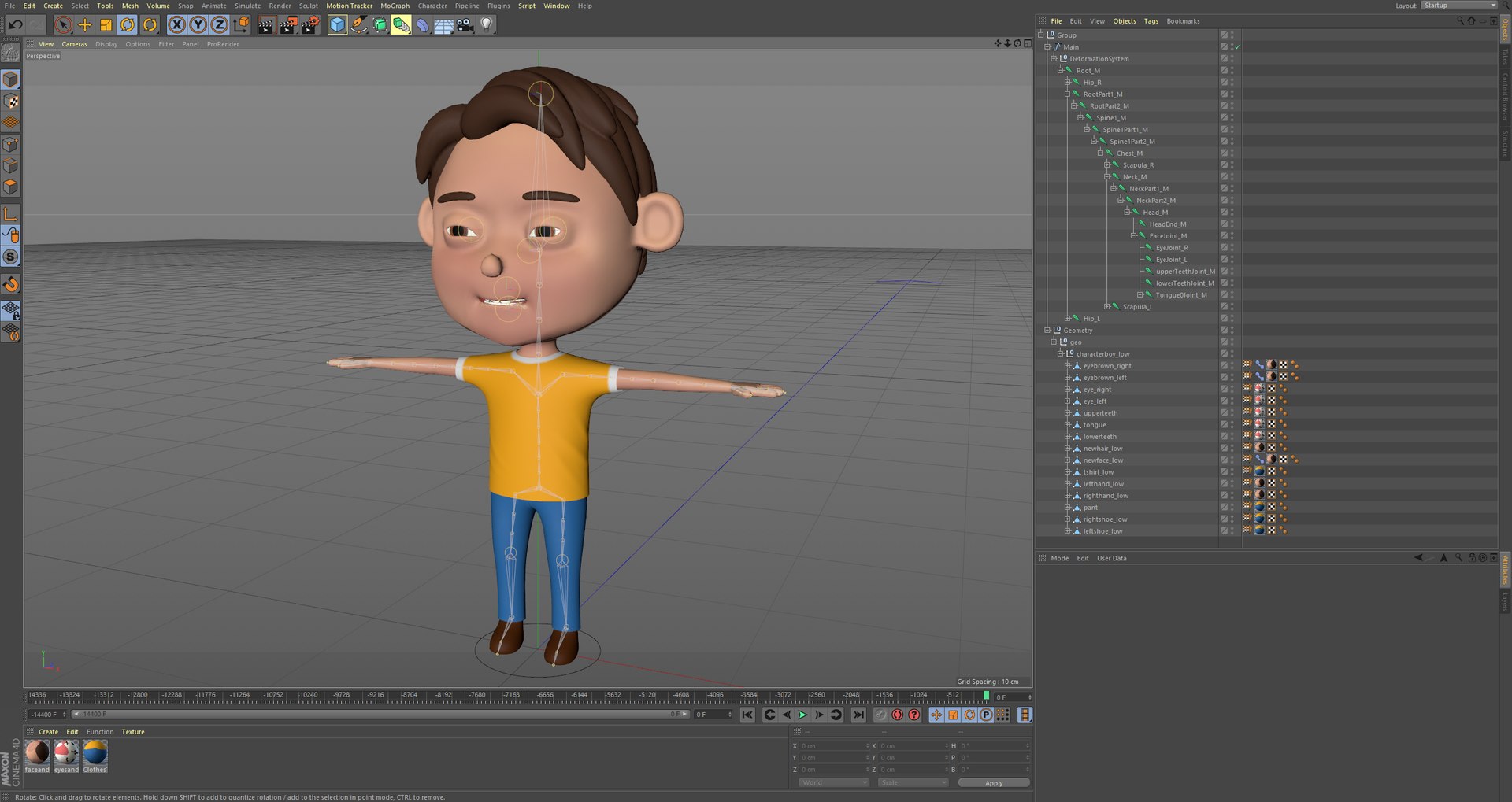This screenshot has height=802, width=1512.
Task: Open the viewport Cameras menu
Action: click(75, 44)
